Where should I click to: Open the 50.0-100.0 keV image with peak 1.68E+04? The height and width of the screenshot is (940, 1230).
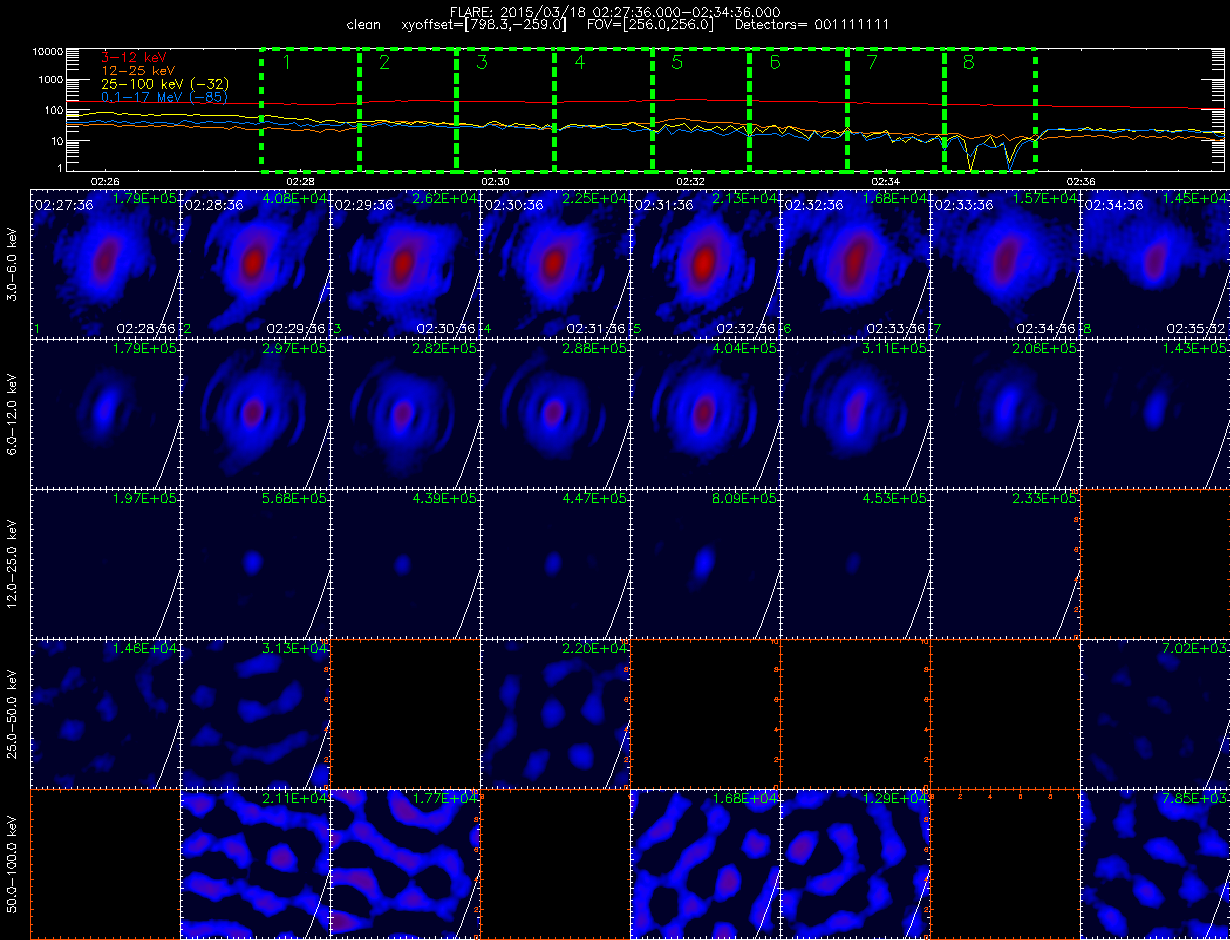[x=705, y=863]
